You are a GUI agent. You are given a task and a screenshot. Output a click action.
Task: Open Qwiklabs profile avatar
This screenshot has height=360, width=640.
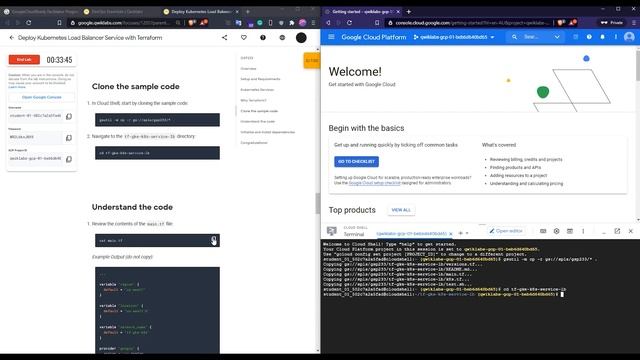pos(301,38)
